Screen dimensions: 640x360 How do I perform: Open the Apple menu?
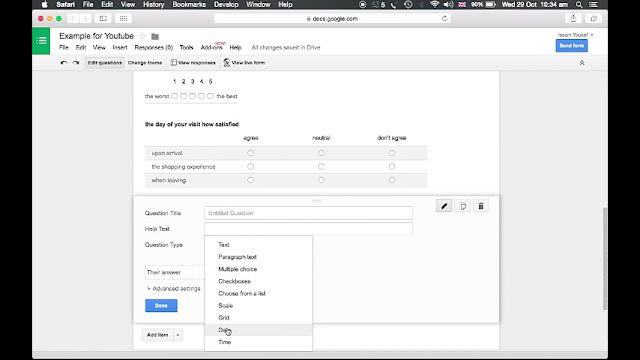pos(44,4)
